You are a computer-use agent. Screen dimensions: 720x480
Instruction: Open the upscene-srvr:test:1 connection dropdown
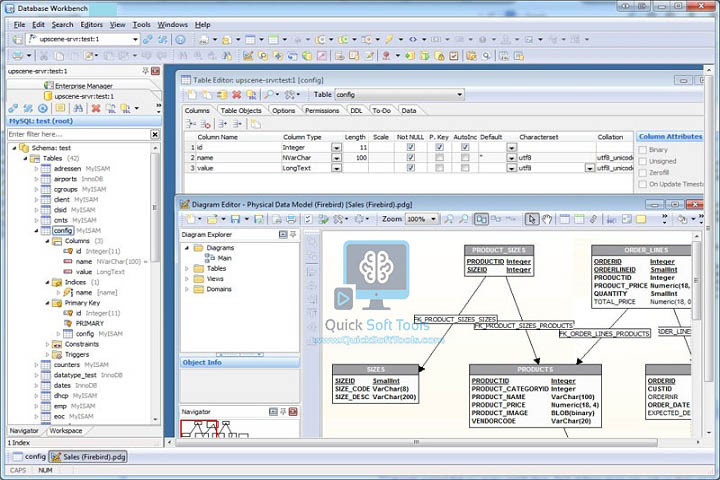(x=135, y=40)
